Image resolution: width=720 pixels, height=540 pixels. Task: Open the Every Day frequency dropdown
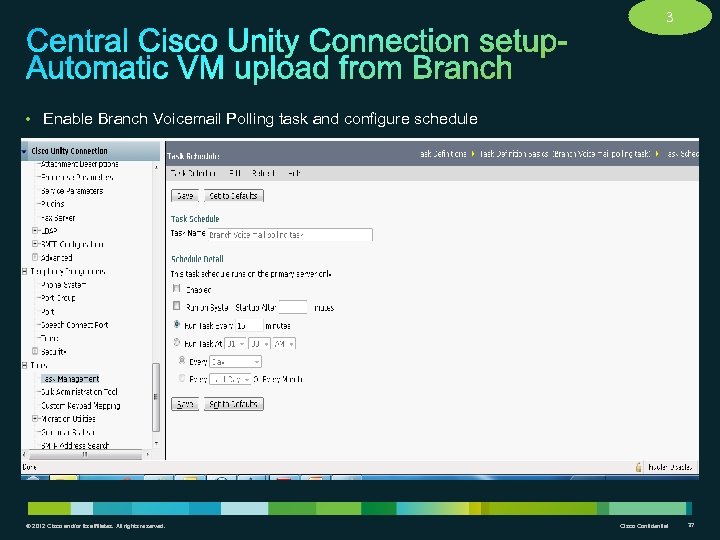[x=235, y=362]
